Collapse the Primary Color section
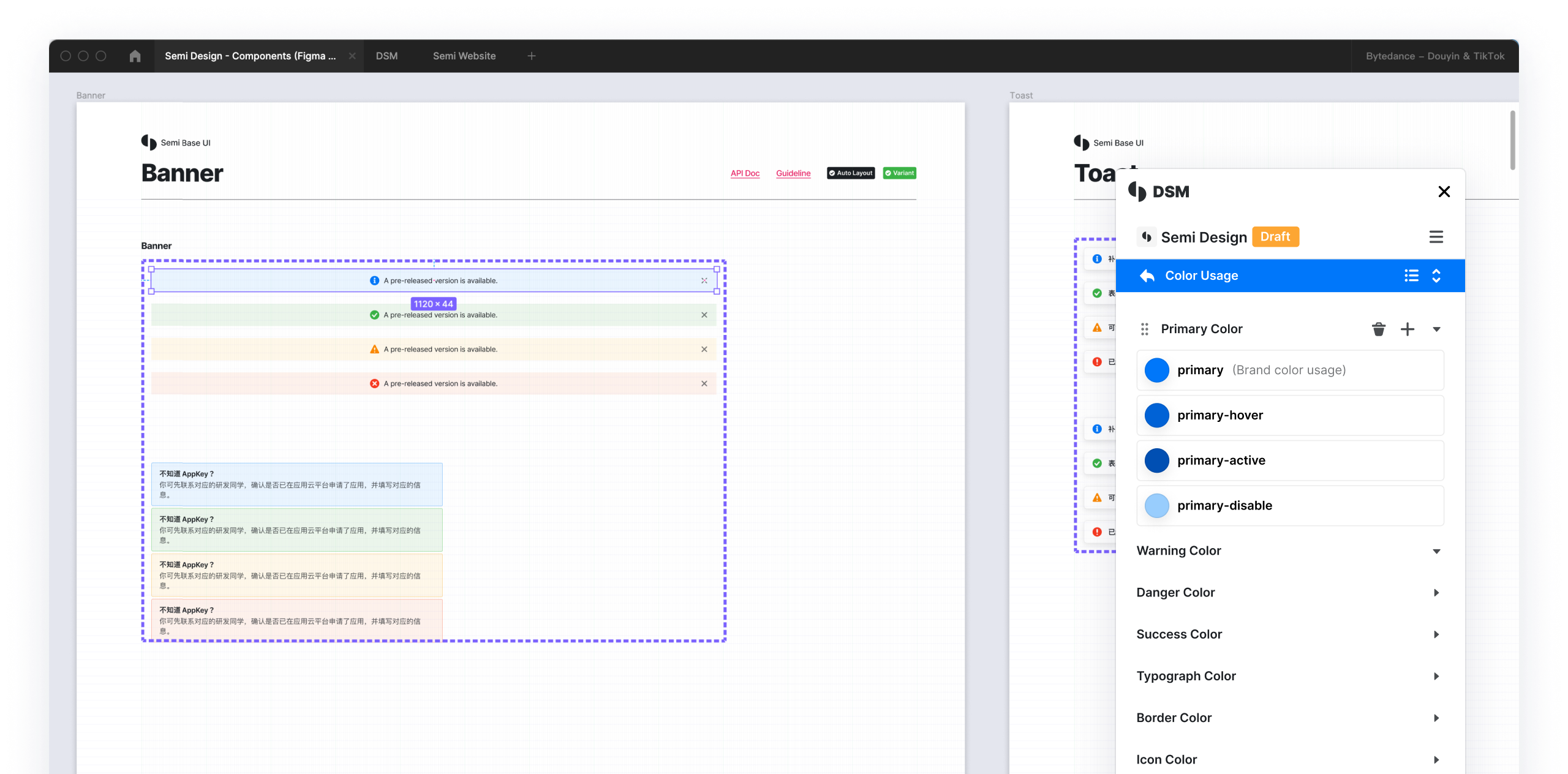The image size is (1568, 774). [1436, 329]
